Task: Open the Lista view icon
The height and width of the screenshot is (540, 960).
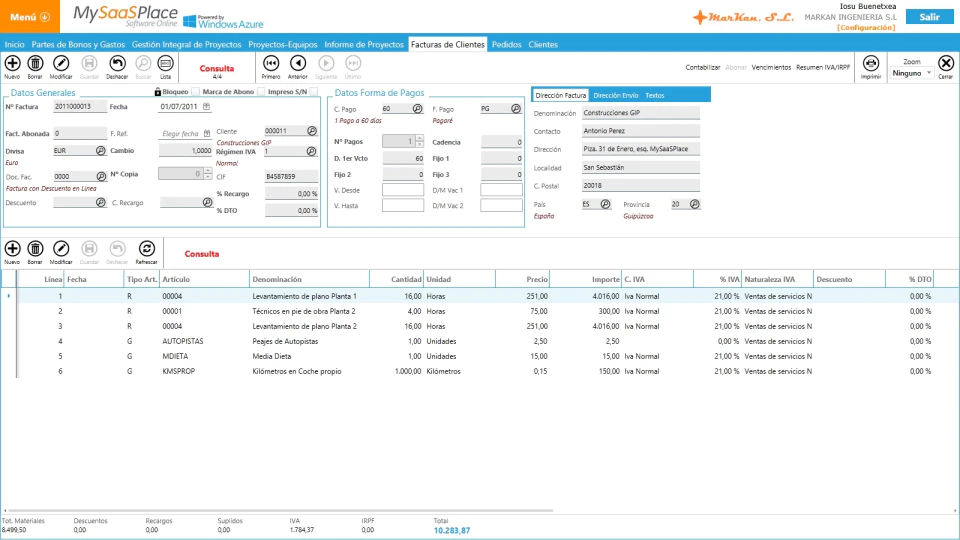Action: click(x=165, y=64)
